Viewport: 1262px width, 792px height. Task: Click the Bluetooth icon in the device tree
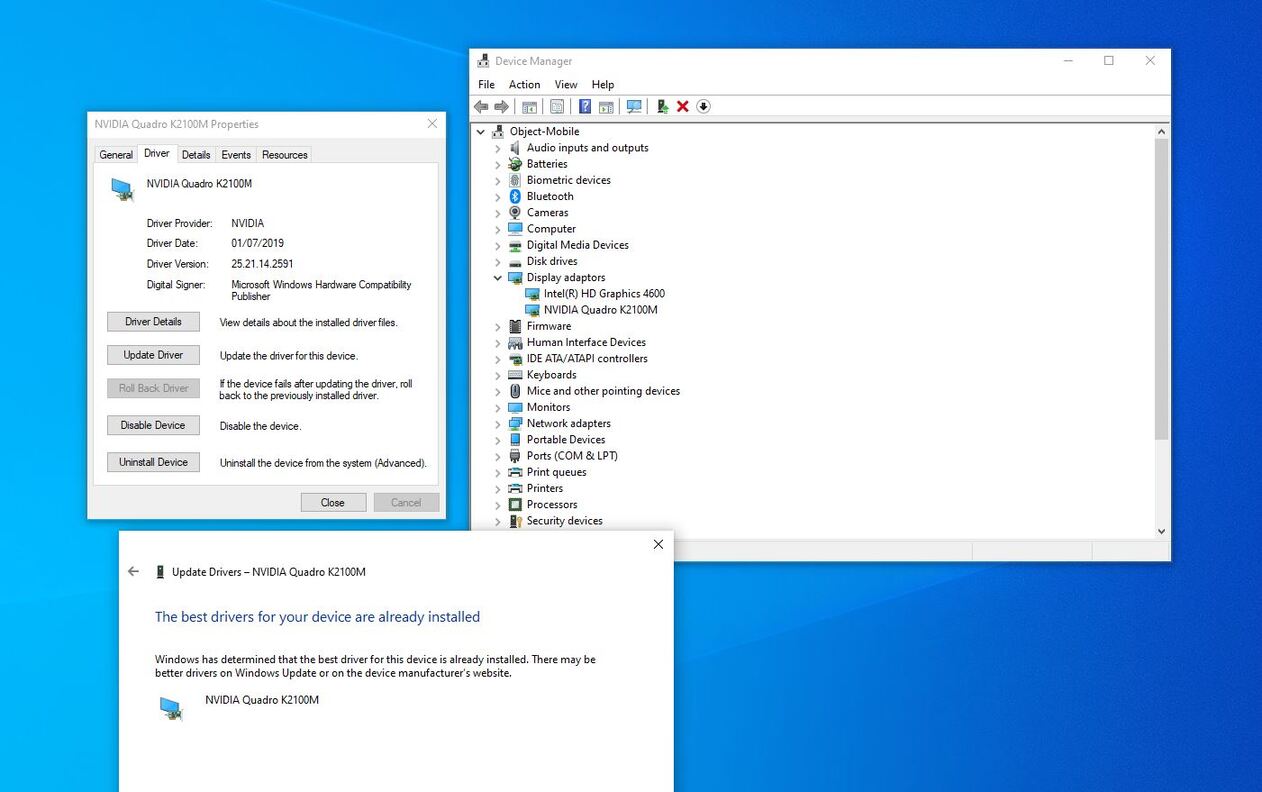pos(515,196)
